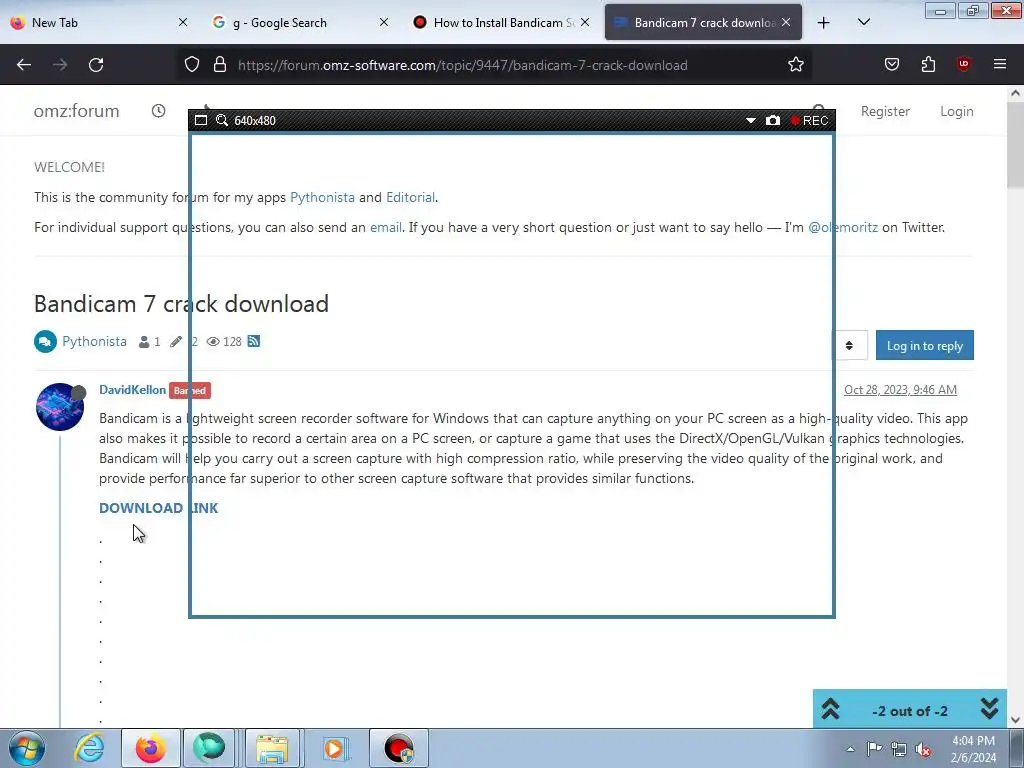Click the Bandicam rectangle mode icon
The image size is (1024, 768).
pos(201,120)
